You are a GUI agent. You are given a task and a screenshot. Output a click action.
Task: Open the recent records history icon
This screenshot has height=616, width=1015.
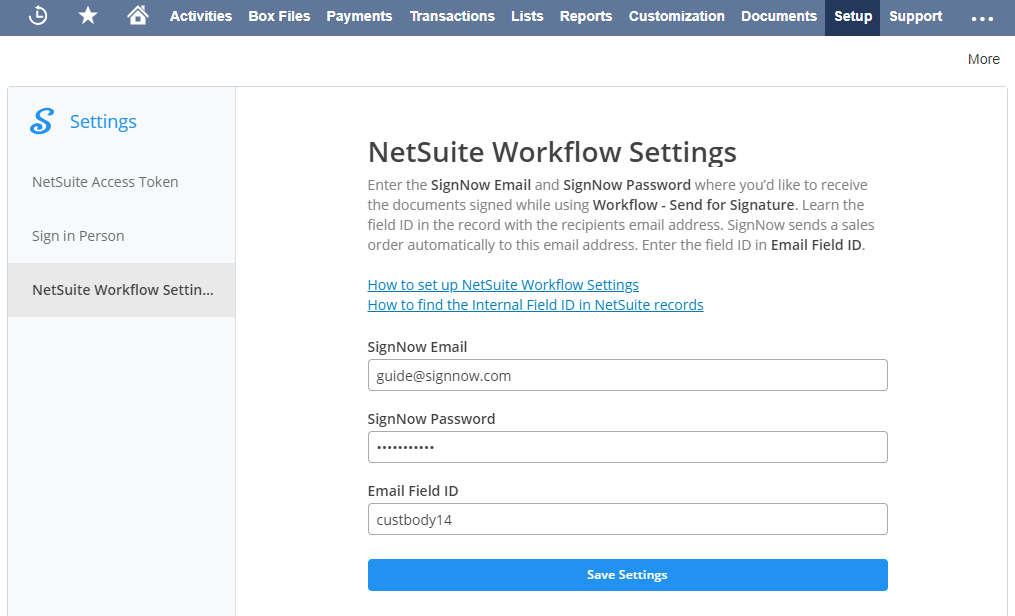click(38, 16)
